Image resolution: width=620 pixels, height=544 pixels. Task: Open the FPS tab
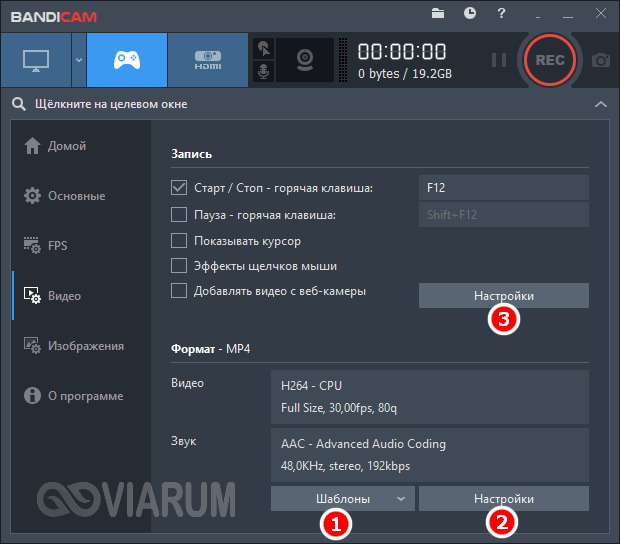click(81, 246)
